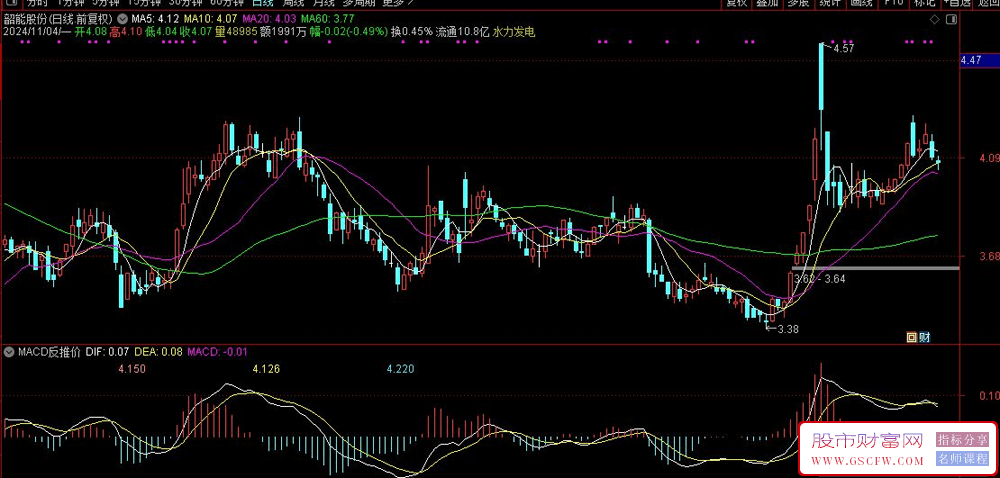Switch to the 月线 monthly chart
The image size is (1000, 478).
coord(324,3)
